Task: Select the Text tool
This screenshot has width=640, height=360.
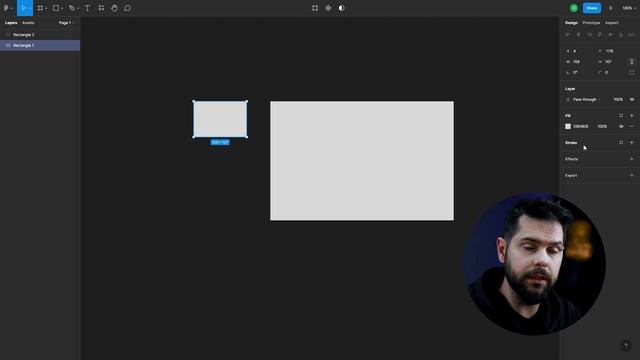Action: click(87, 8)
